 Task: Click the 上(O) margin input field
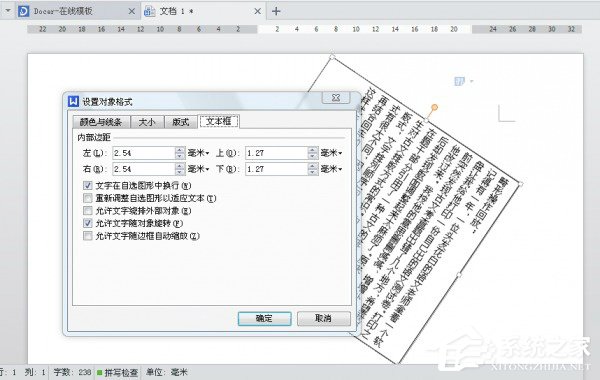(276, 153)
